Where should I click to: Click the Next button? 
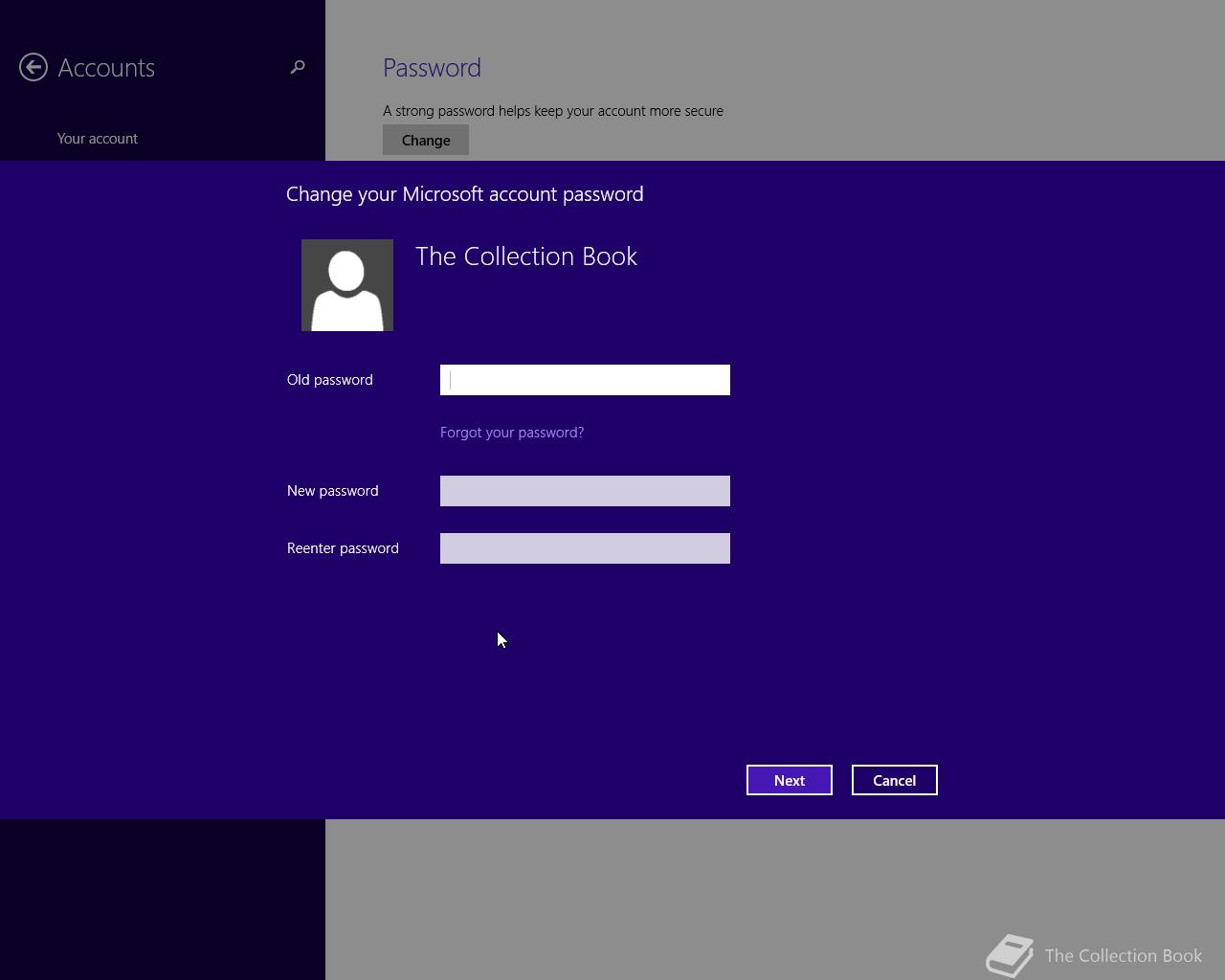coord(790,780)
